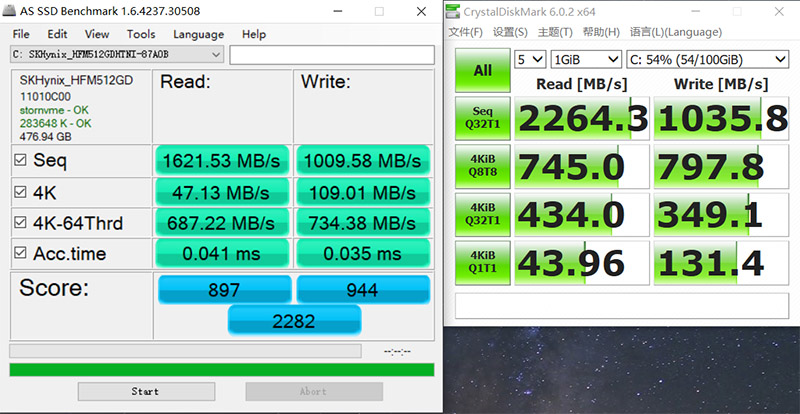Open the test count dropdown showing 5
800x414 pixels.
[x=530, y=60]
